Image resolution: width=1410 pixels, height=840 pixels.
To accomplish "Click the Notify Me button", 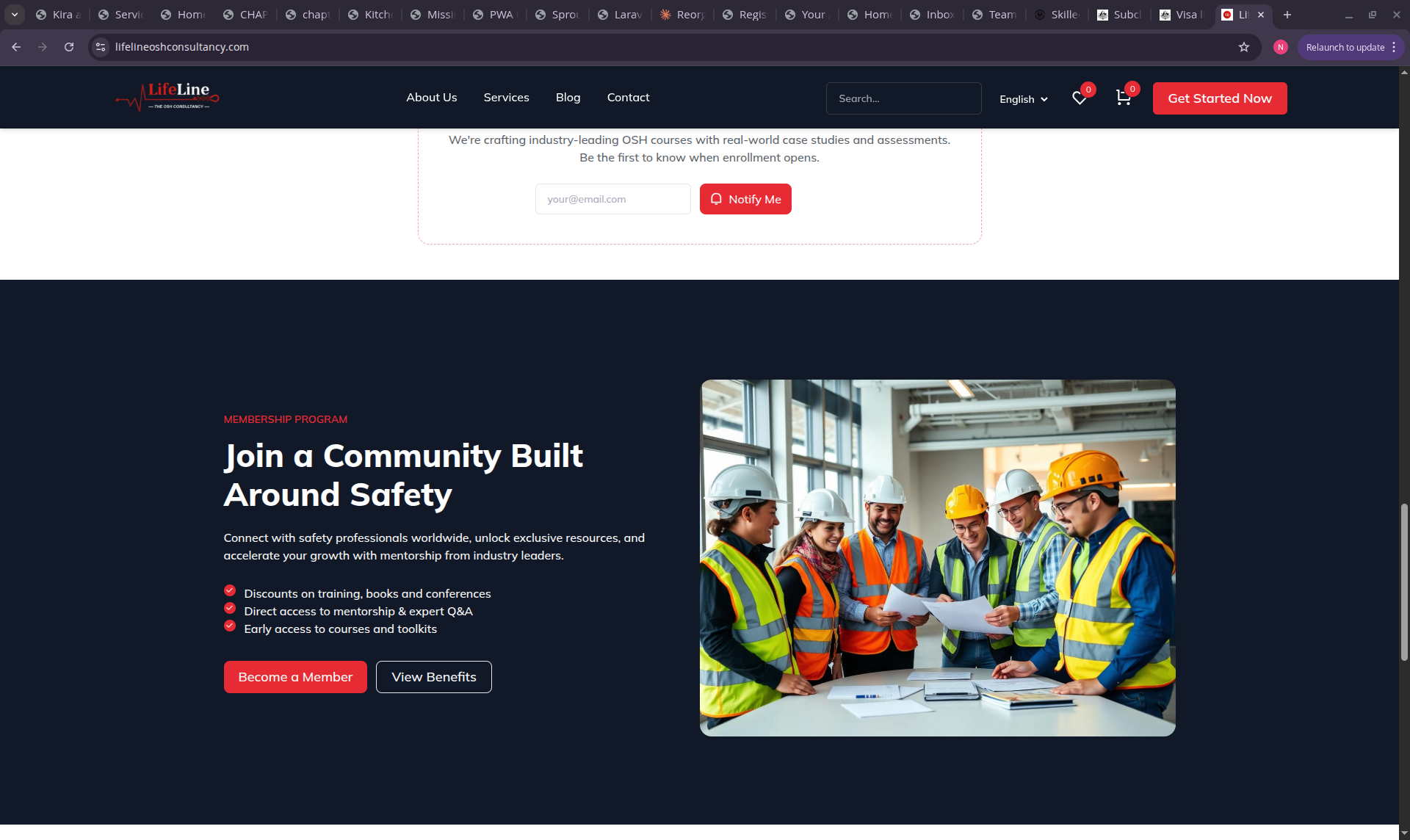I will click(x=745, y=199).
